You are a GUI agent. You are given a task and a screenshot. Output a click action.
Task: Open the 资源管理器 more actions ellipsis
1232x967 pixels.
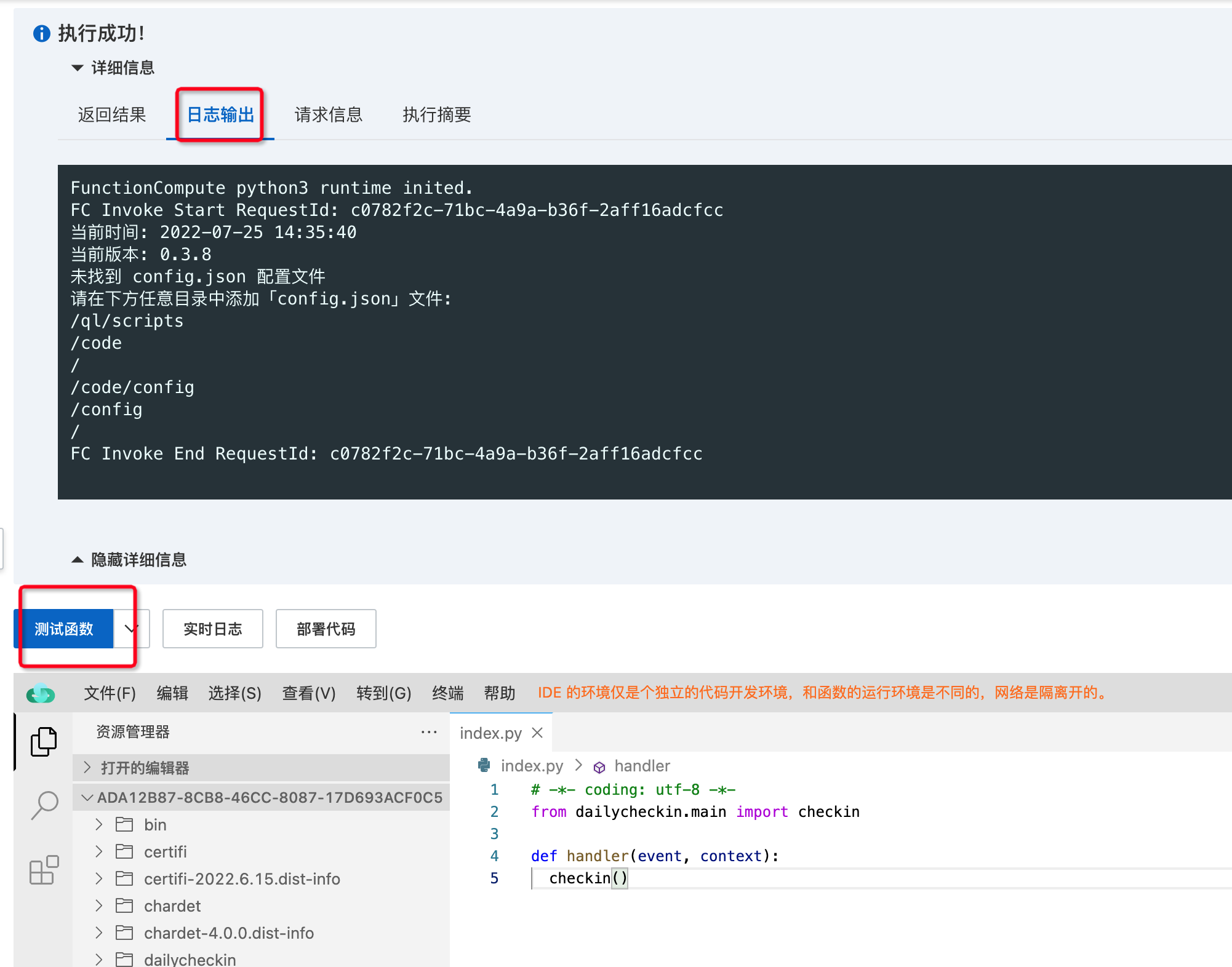pyautogui.click(x=429, y=732)
